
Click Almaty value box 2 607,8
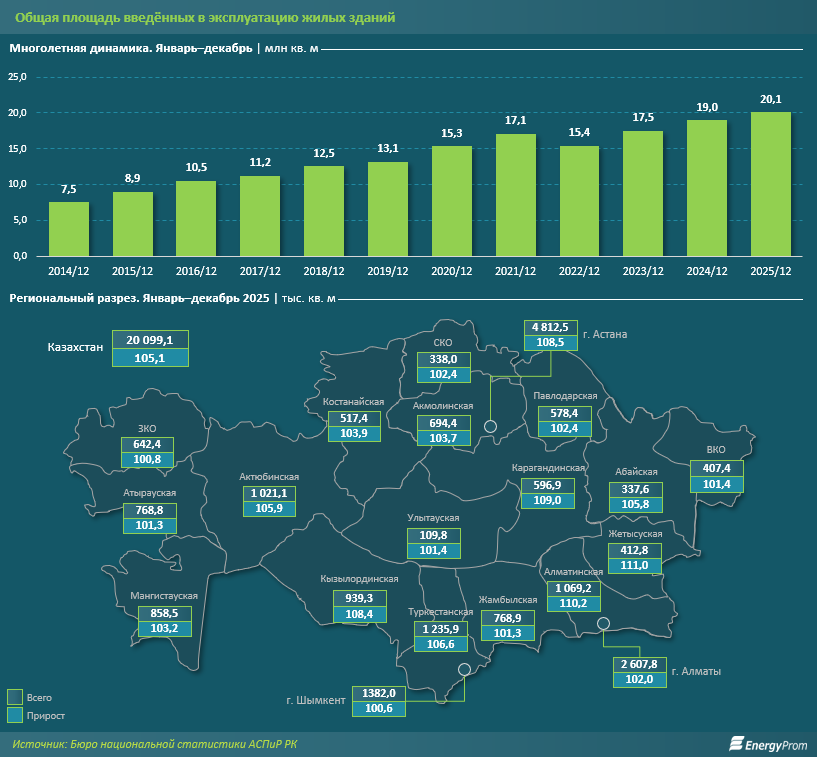(x=641, y=663)
